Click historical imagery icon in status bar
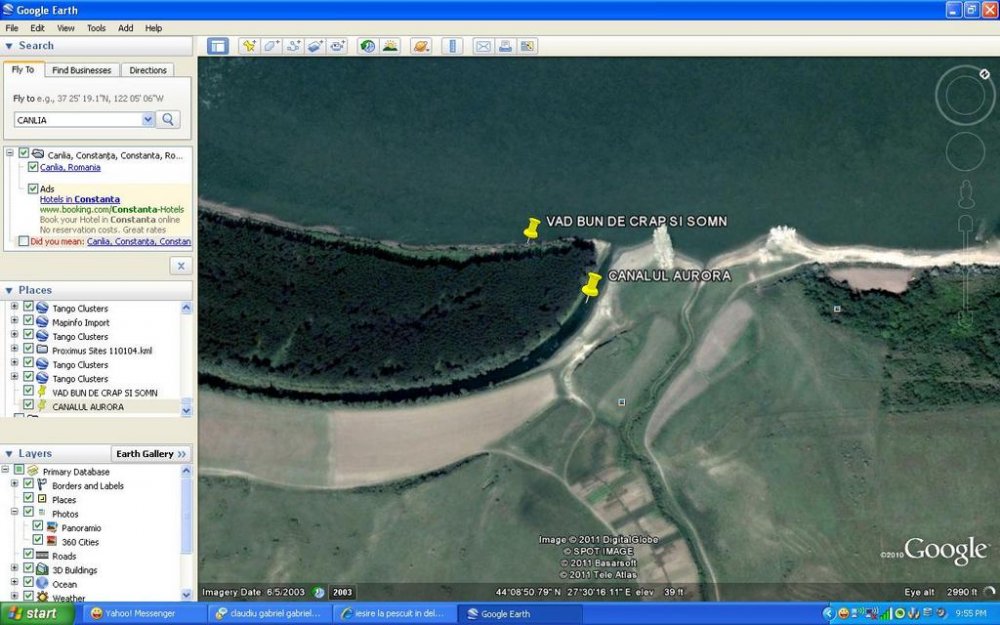 point(319,592)
